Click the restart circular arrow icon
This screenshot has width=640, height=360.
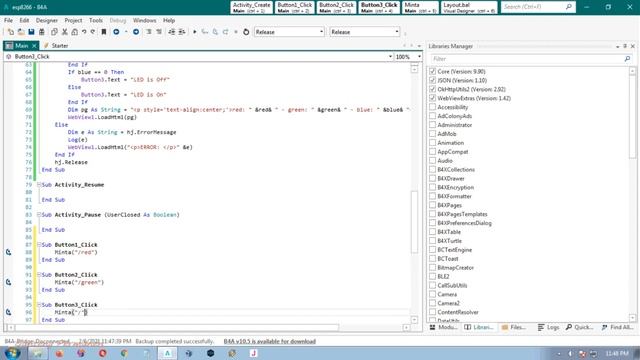[246, 32]
